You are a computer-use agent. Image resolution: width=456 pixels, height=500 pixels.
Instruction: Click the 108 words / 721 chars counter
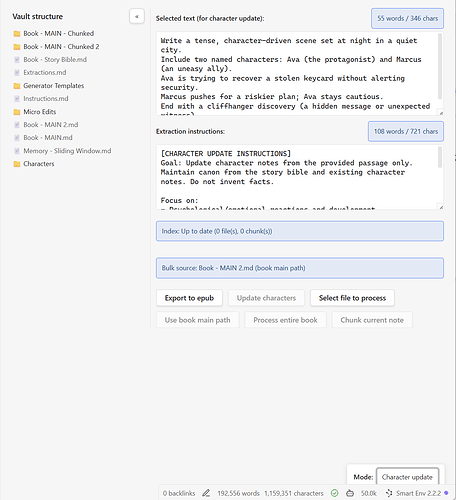coord(406,131)
